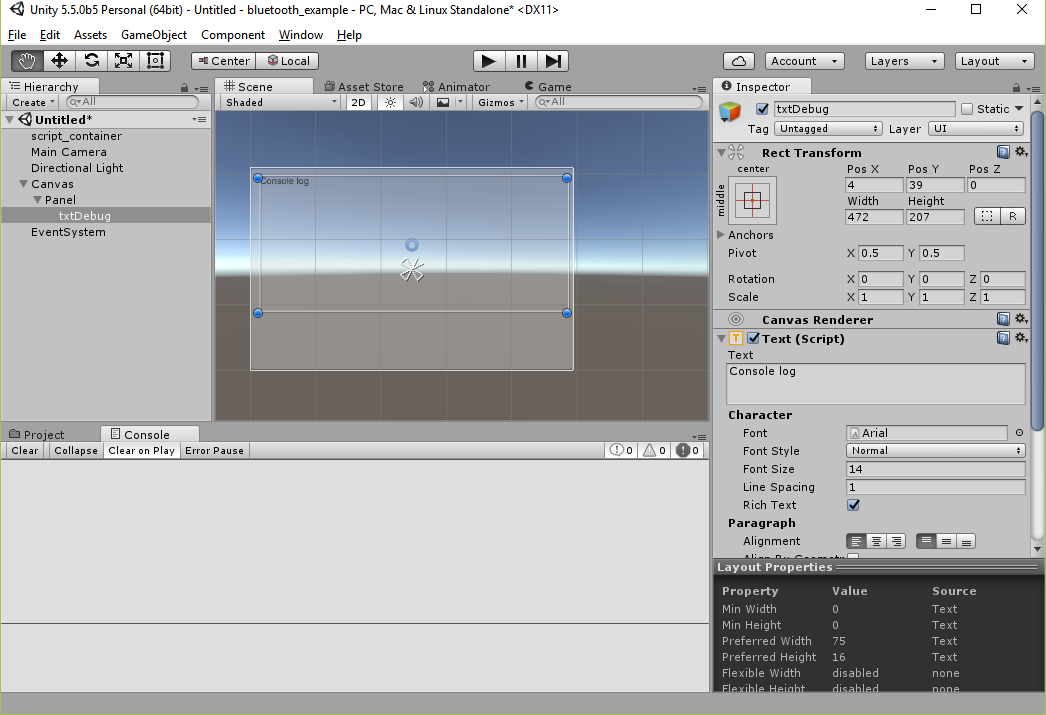1046x715 pixels.
Task: Select the Rect transform tool
Action: point(154,61)
